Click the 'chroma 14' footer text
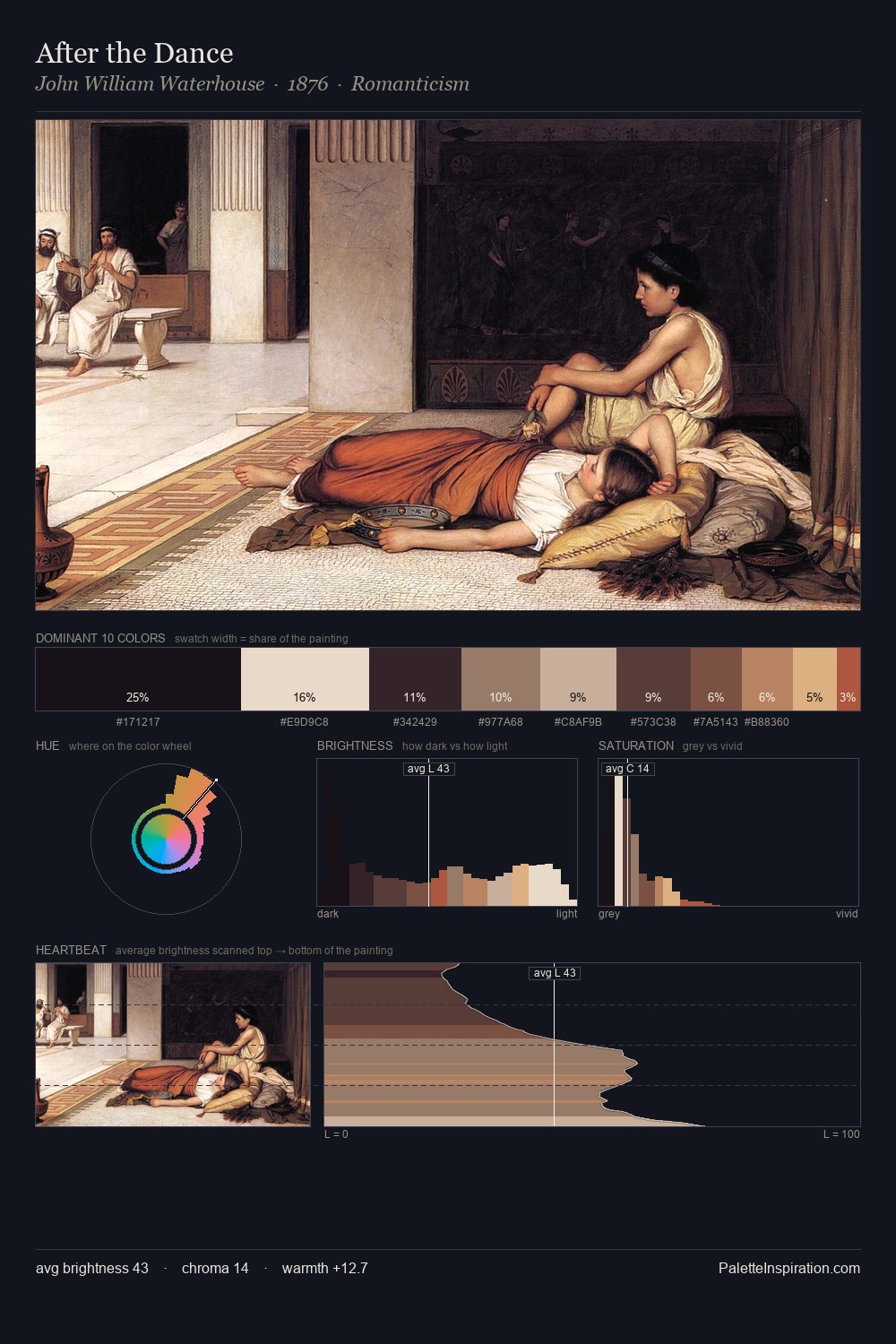Image resolution: width=896 pixels, height=1344 pixels. pyautogui.click(x=215, y=1268)
